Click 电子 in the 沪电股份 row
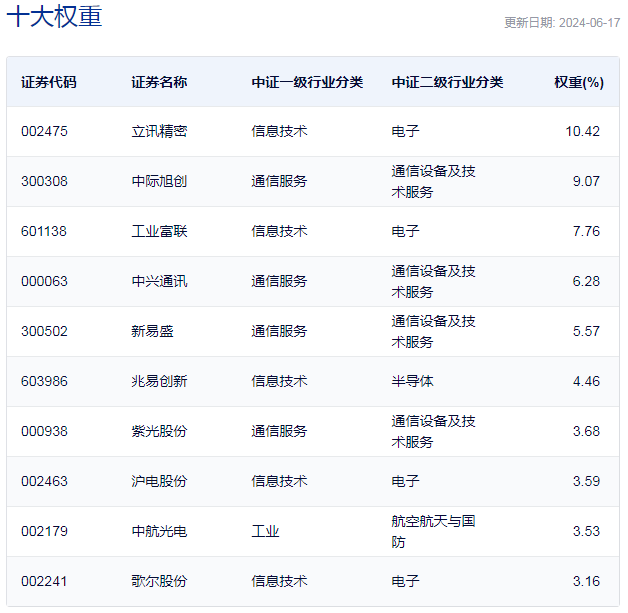Viewport: 628px width, 613px height. (x=406, y=482)
